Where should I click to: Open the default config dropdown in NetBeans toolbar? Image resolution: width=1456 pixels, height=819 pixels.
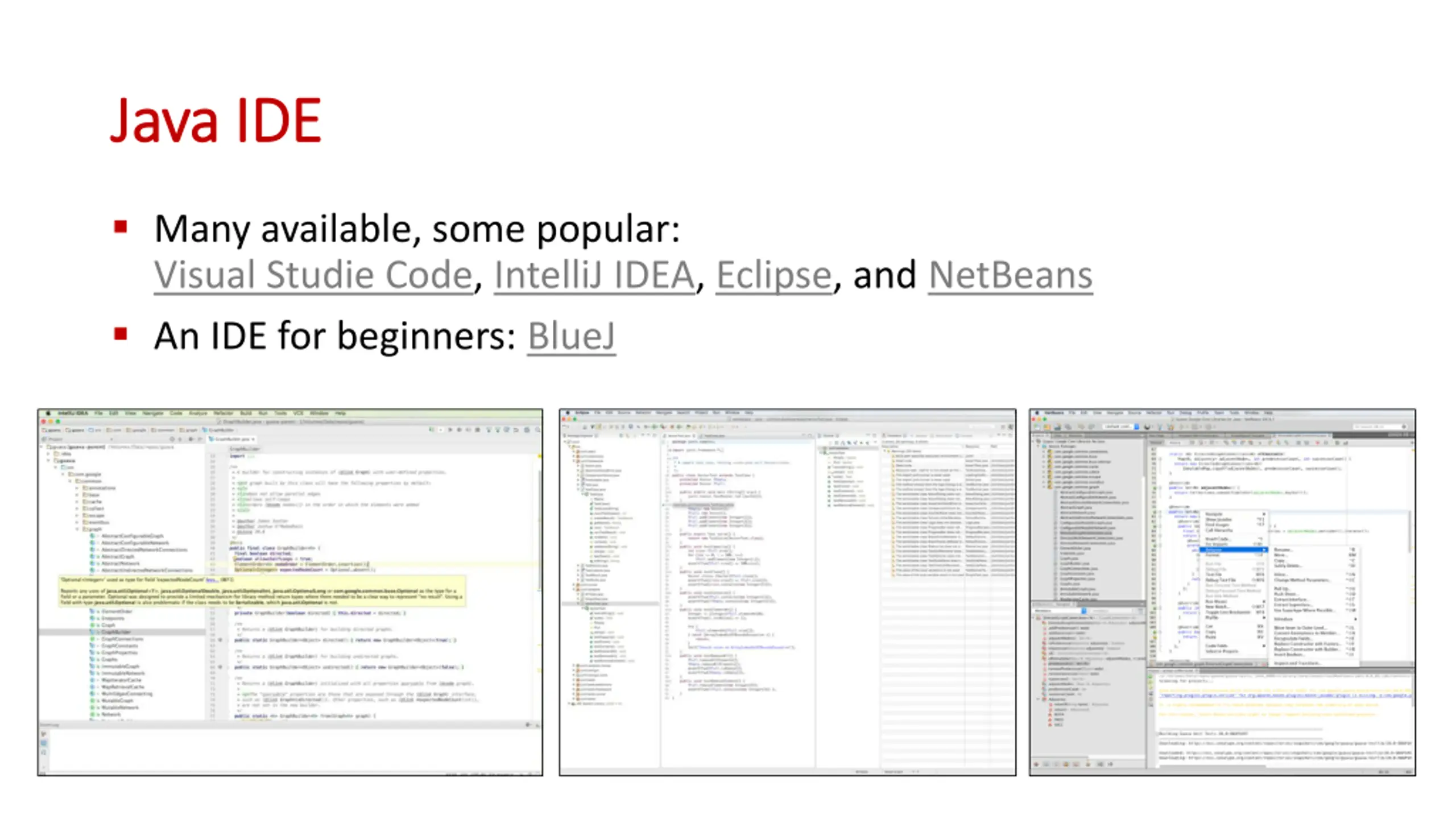[1120, 427]
